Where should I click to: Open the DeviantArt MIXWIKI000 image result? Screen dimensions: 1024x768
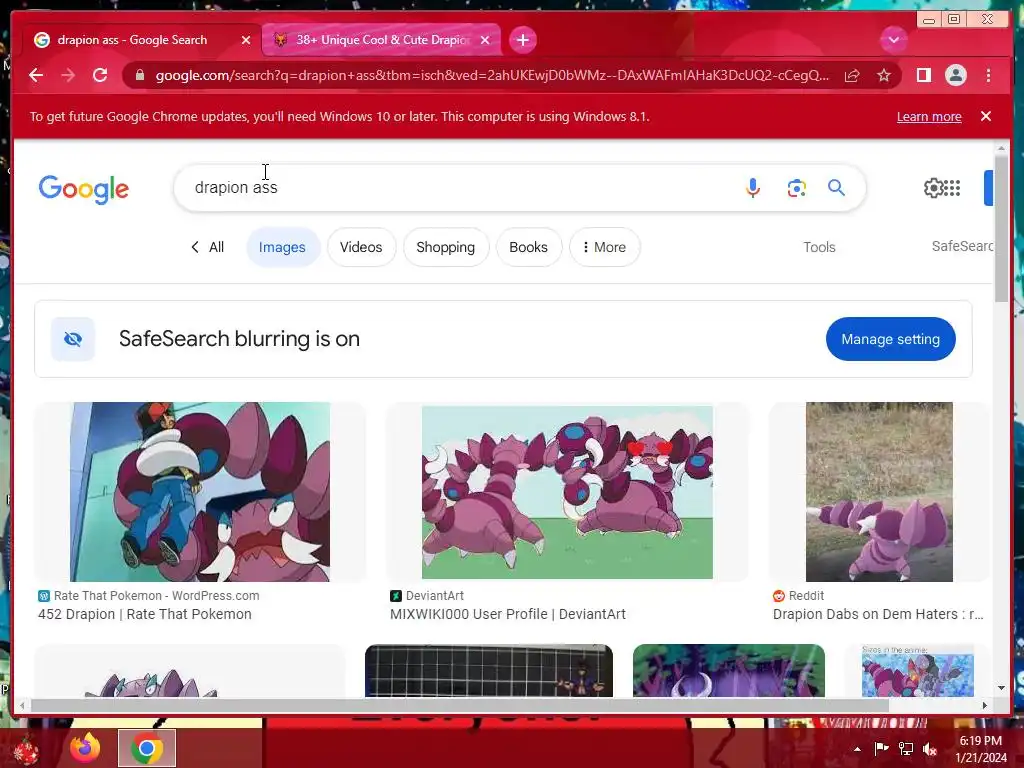click(567, 492)
